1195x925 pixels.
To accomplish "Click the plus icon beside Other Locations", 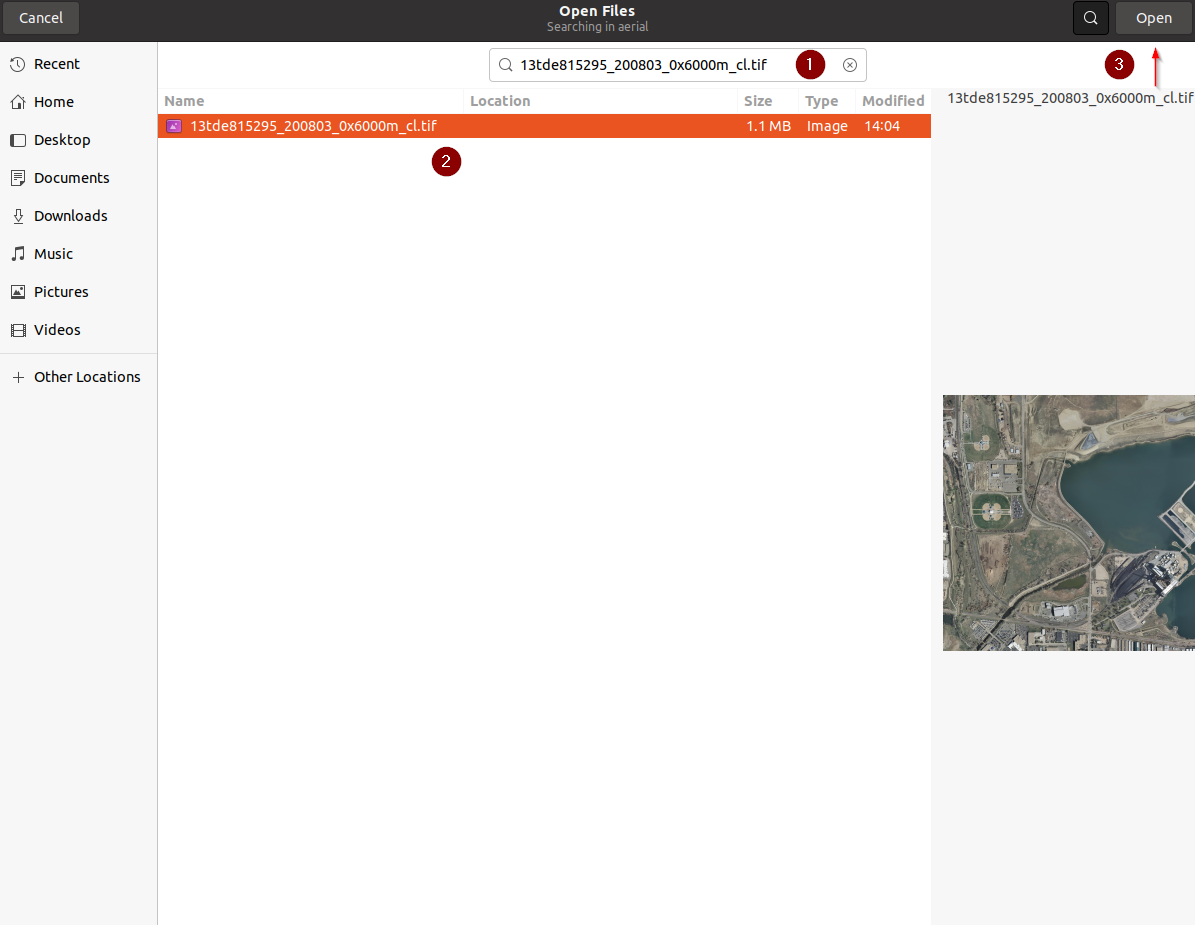I will coord(18,377).
